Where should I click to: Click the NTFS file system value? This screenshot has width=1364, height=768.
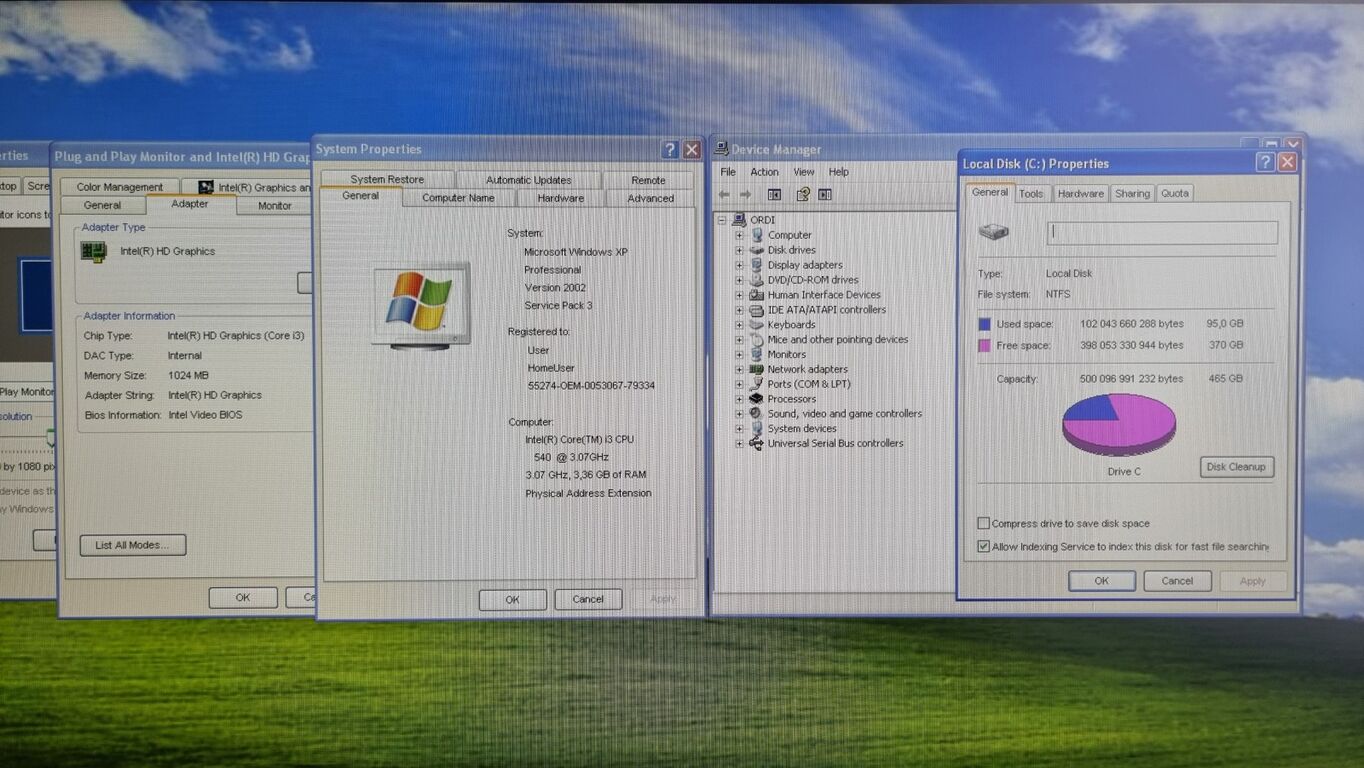coord(1058,295)
